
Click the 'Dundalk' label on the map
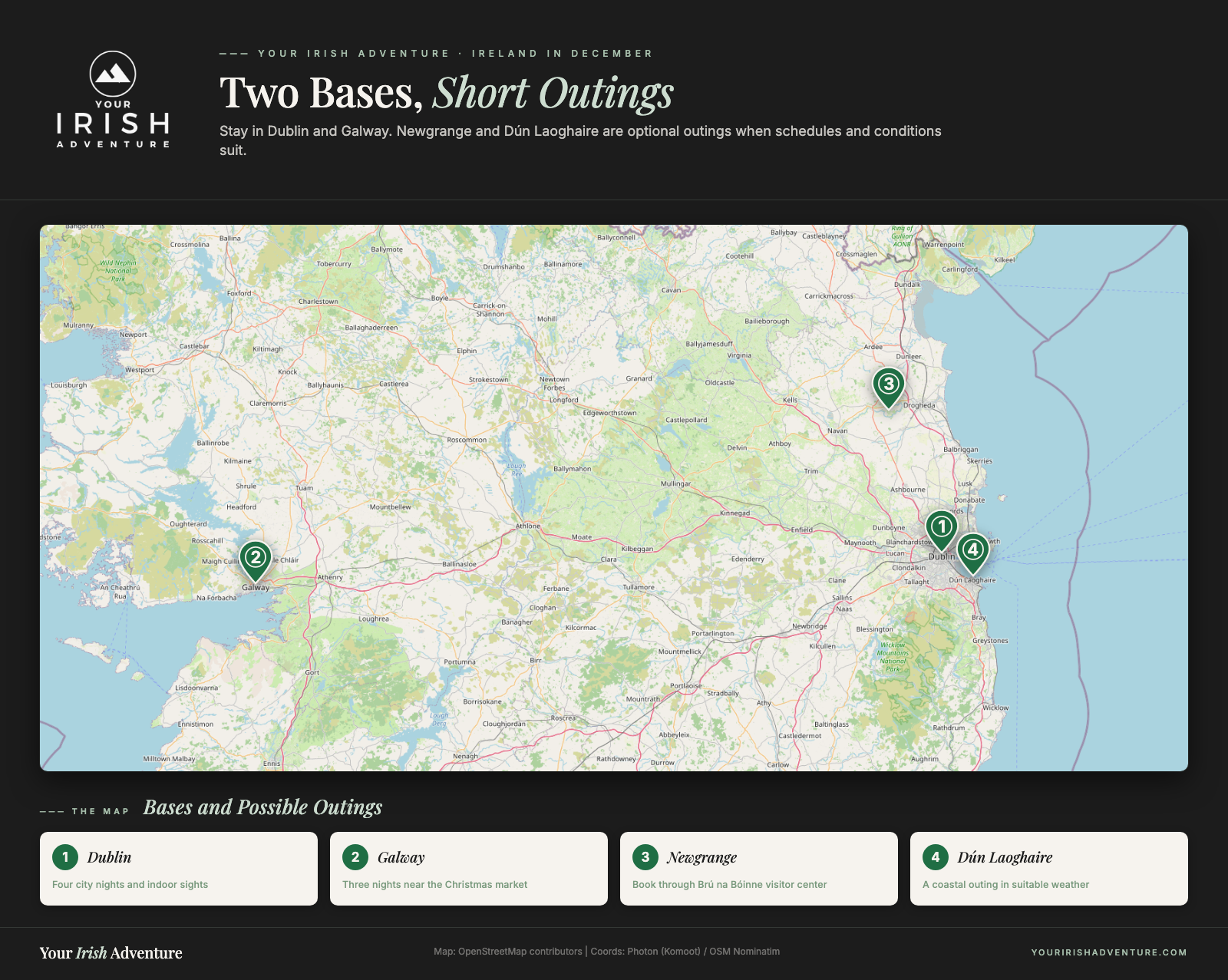(x=907, y=285)
